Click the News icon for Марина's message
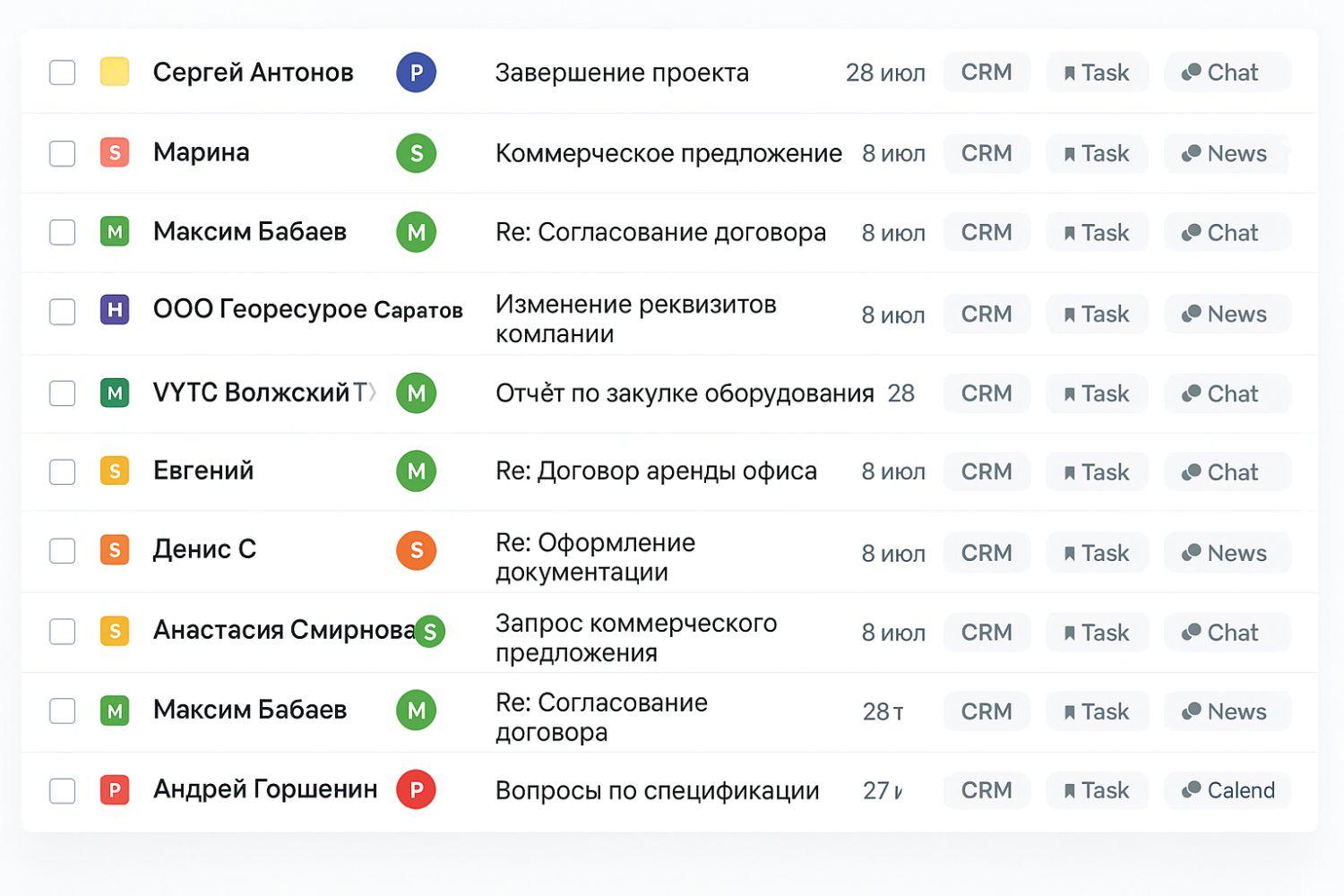 click(1227, 153)
